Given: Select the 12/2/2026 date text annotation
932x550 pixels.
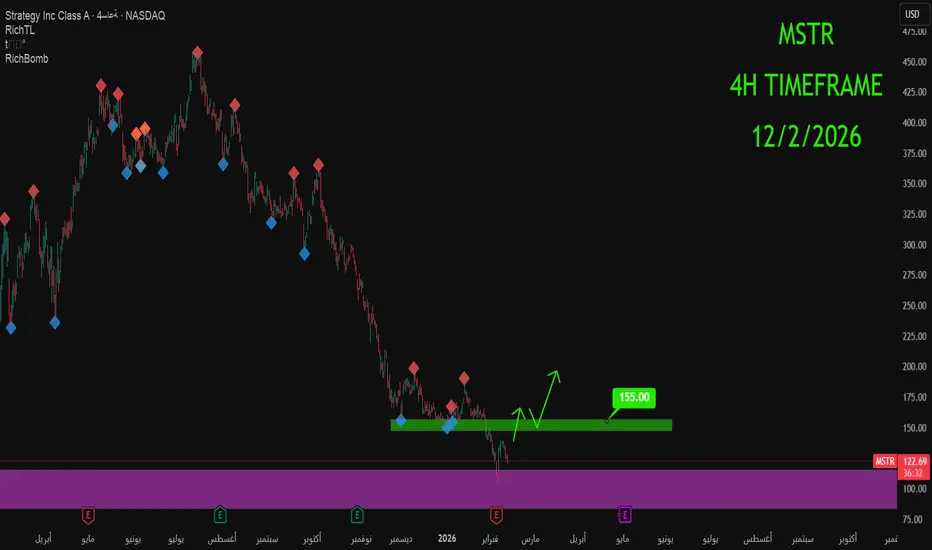Looking at the screenshot, I should click(x=807, y=137).
